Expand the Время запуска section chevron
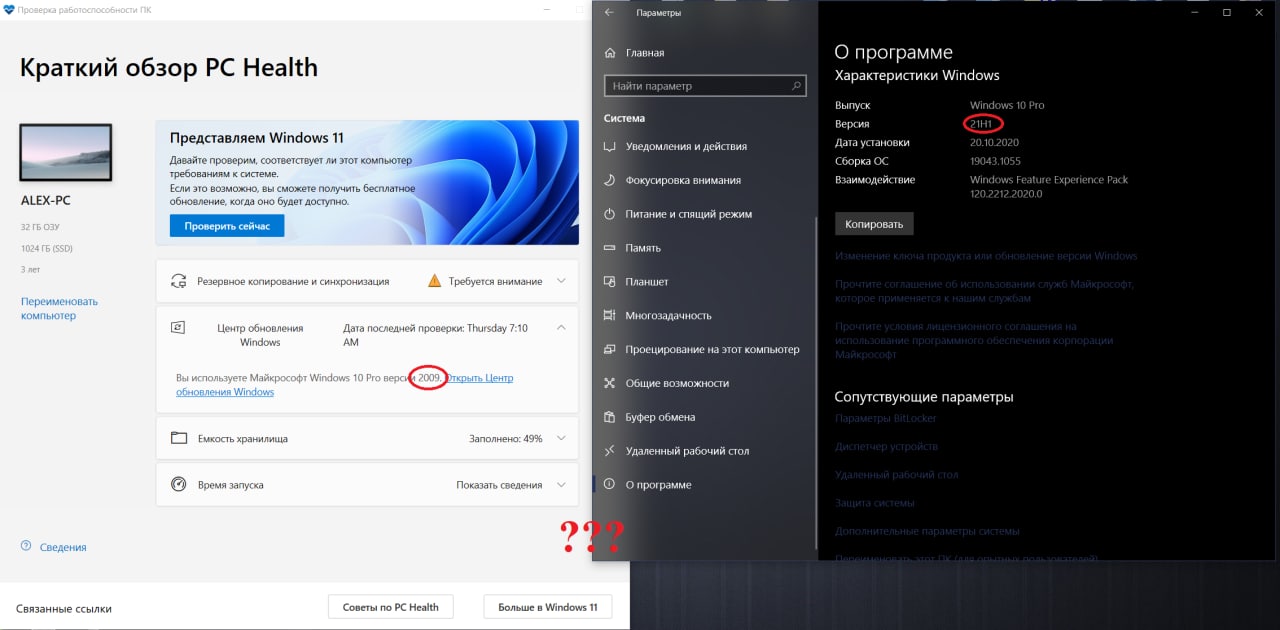The width and height of the screenshot is (1280, 630). pos(561,484)
